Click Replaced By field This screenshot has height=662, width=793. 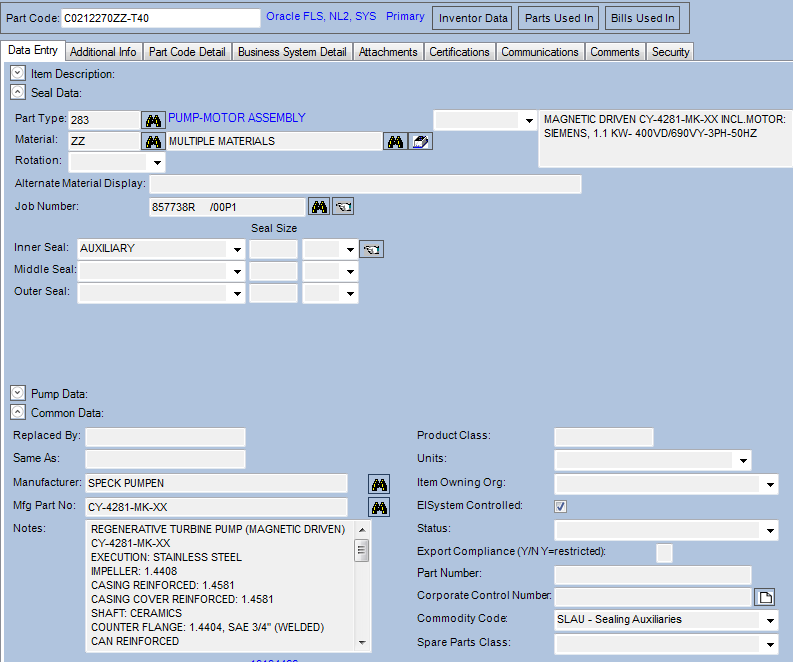[165, 437]
